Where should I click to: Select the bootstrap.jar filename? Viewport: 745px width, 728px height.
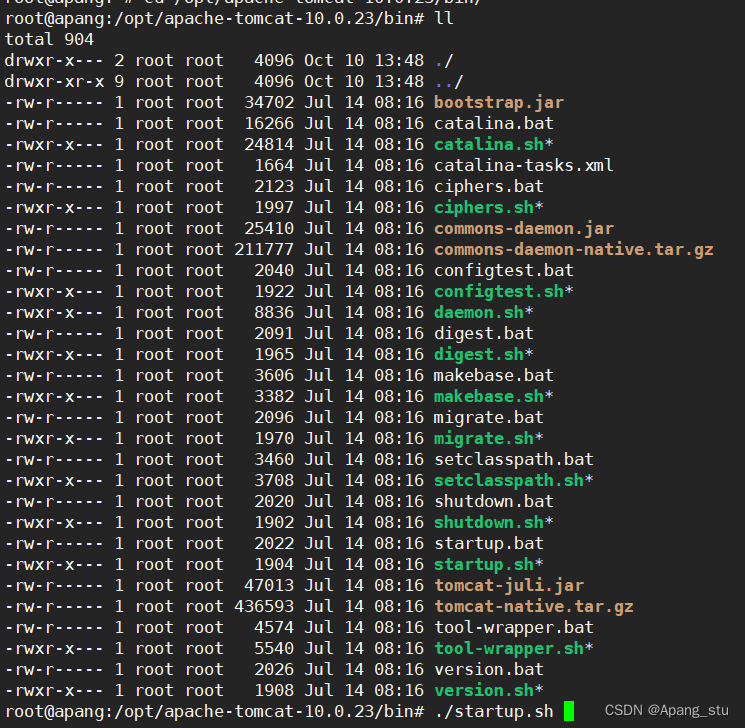(499, 103)
